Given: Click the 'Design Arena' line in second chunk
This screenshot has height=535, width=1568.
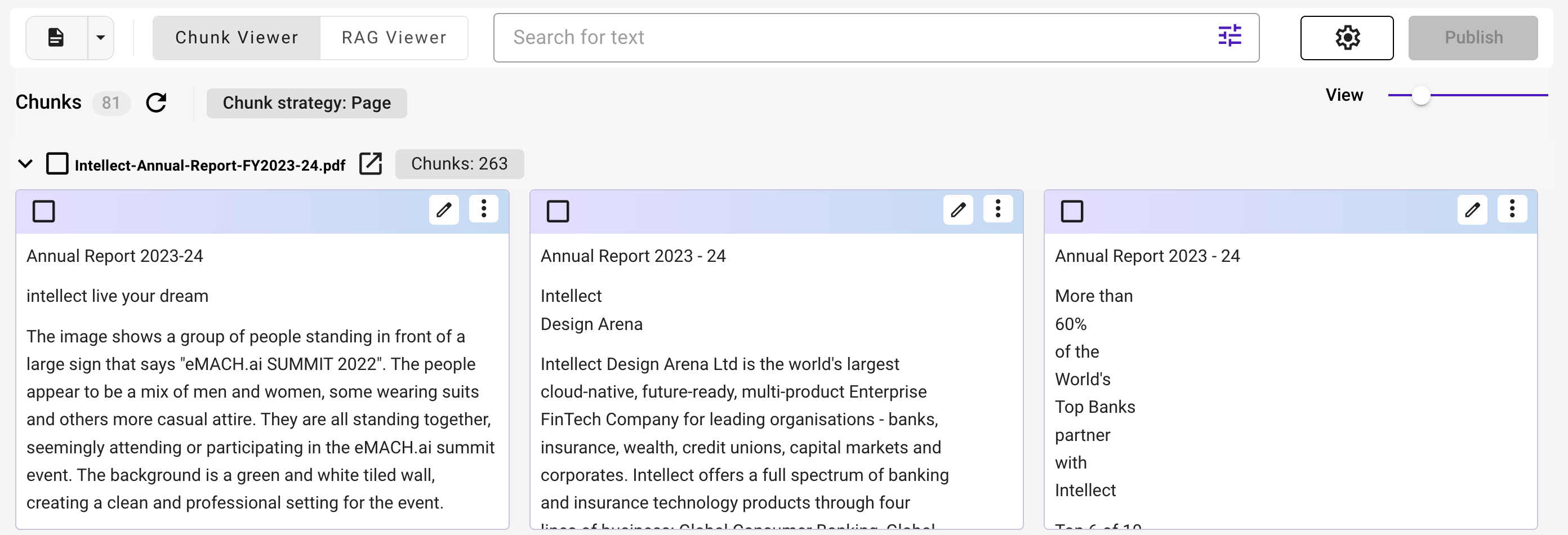Looking at the screenshot, I should 591,324.
